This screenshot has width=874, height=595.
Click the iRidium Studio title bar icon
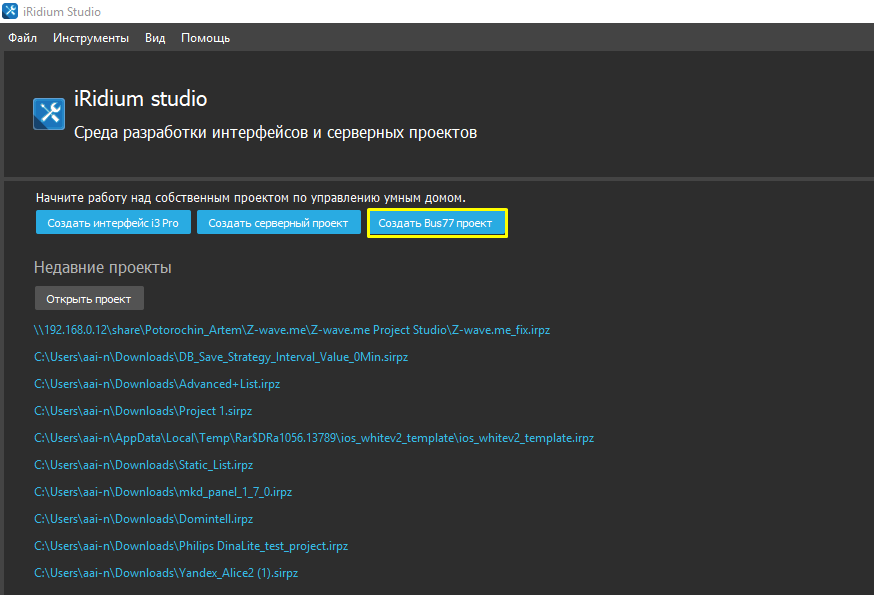pos(10,11)
